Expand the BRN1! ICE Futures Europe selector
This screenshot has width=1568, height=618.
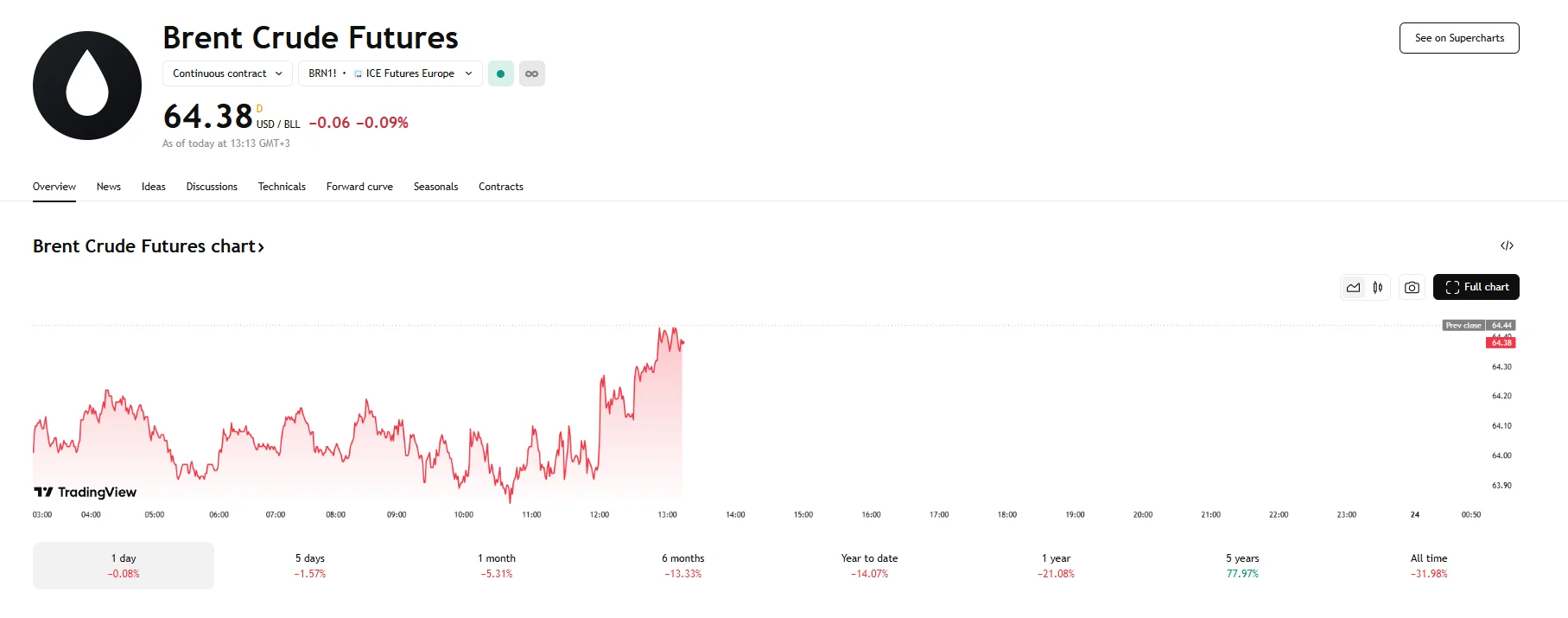coord(390,73)
